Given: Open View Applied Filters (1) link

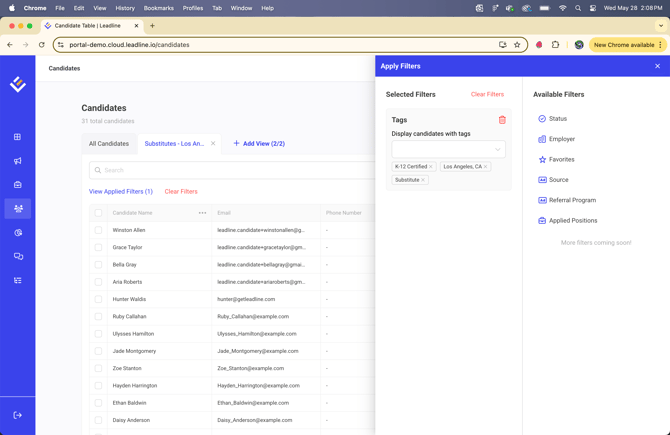Looking at the screenshot, I should (121, 191).
